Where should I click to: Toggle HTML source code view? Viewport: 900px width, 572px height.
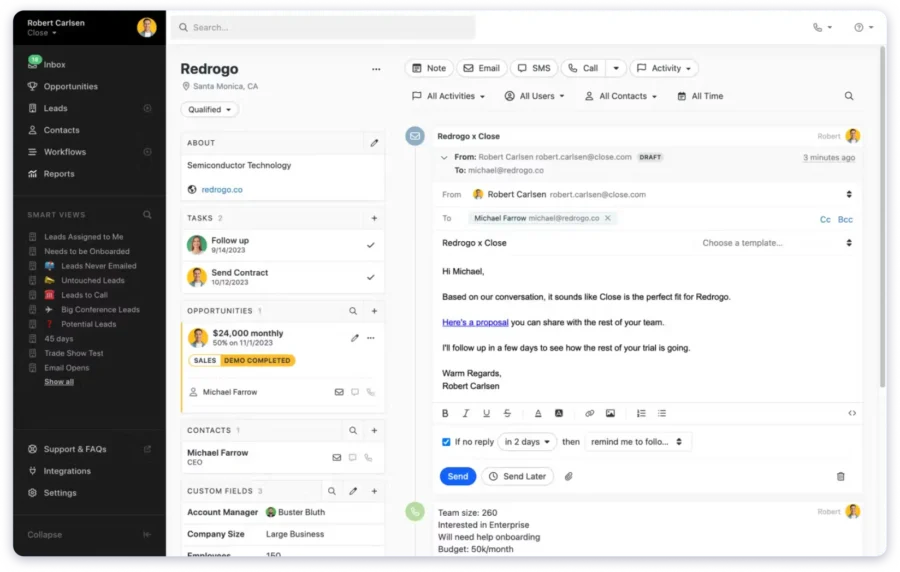[852, 413]
